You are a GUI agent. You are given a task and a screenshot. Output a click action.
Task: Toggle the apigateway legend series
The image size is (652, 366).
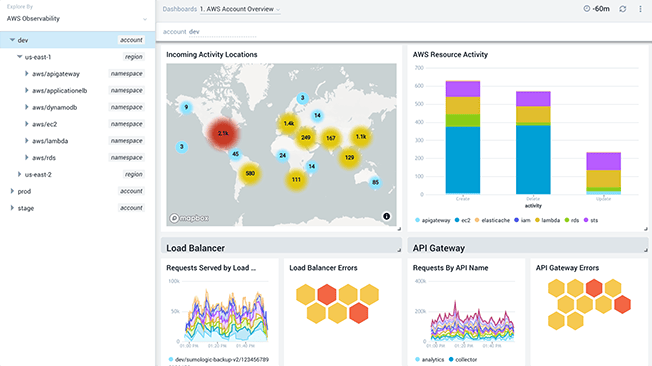[x=433, y=220]
